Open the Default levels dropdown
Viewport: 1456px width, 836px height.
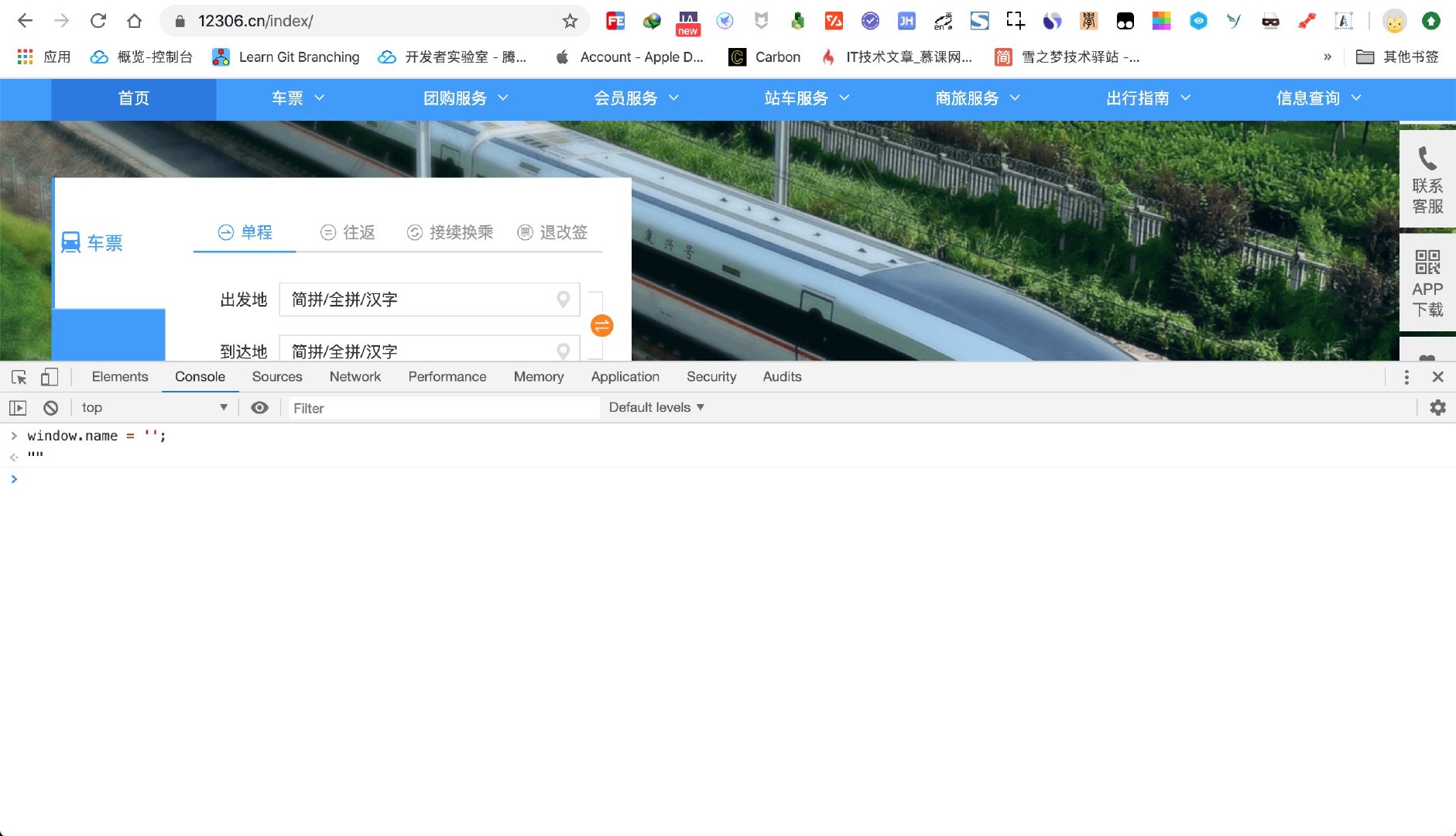click(x=654, y=407)
